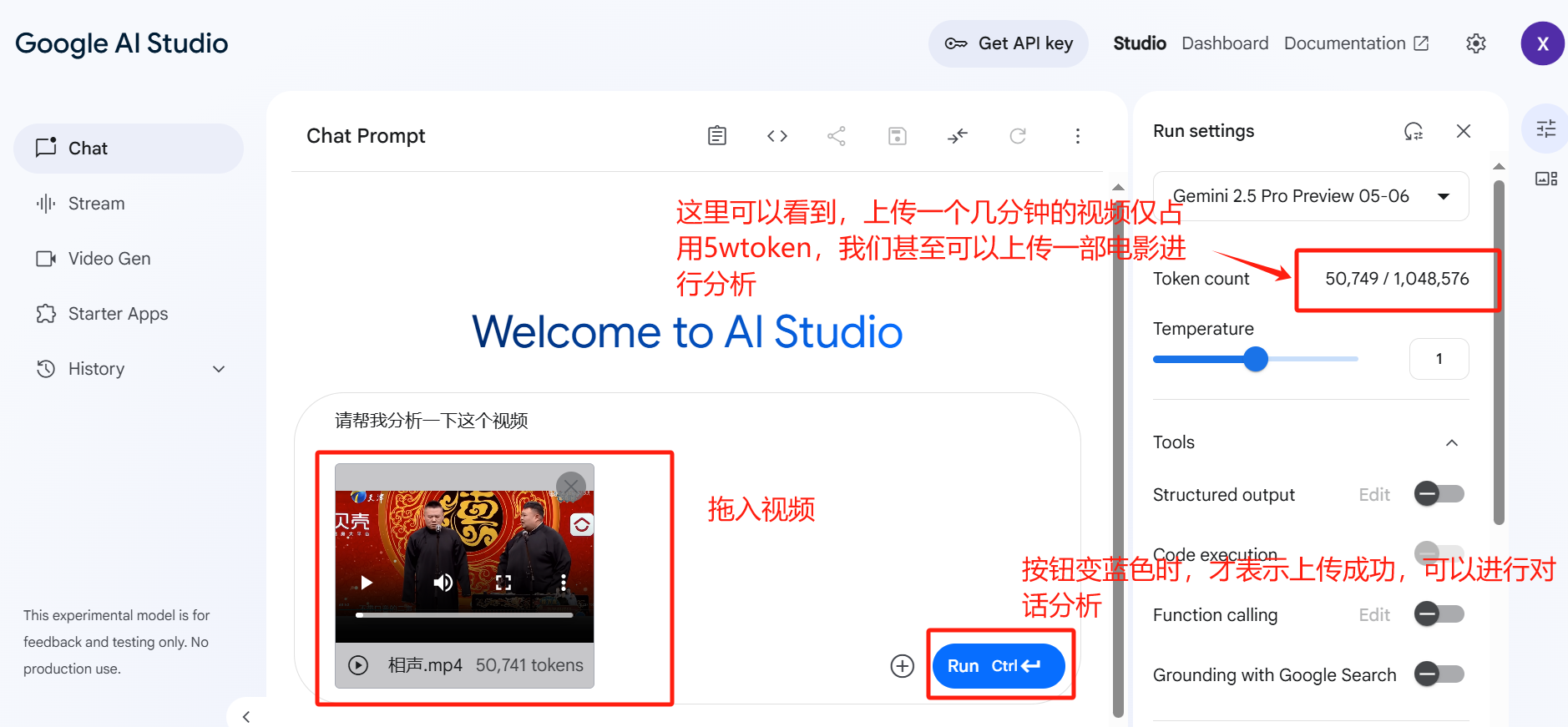Toggle Structured output switch
1568x727 pixels.
click(1439, 494)
